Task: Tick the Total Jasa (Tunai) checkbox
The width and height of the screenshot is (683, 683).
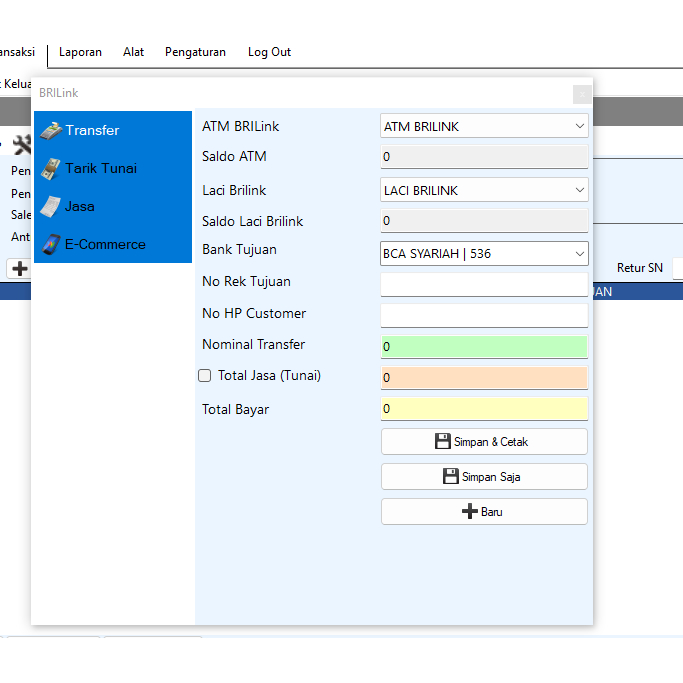Action: [204, 375]
